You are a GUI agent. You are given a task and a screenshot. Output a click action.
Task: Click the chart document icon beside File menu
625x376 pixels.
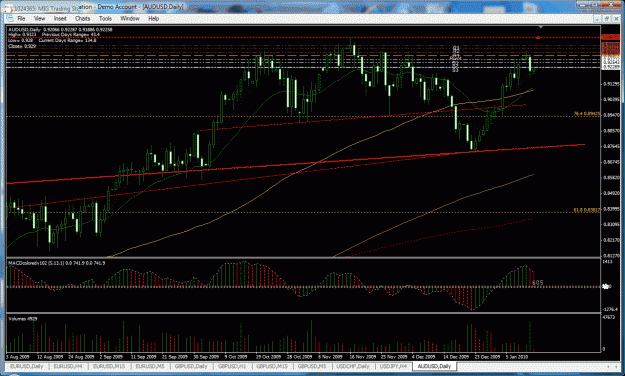pyautogui.click(x=9, y=18)
